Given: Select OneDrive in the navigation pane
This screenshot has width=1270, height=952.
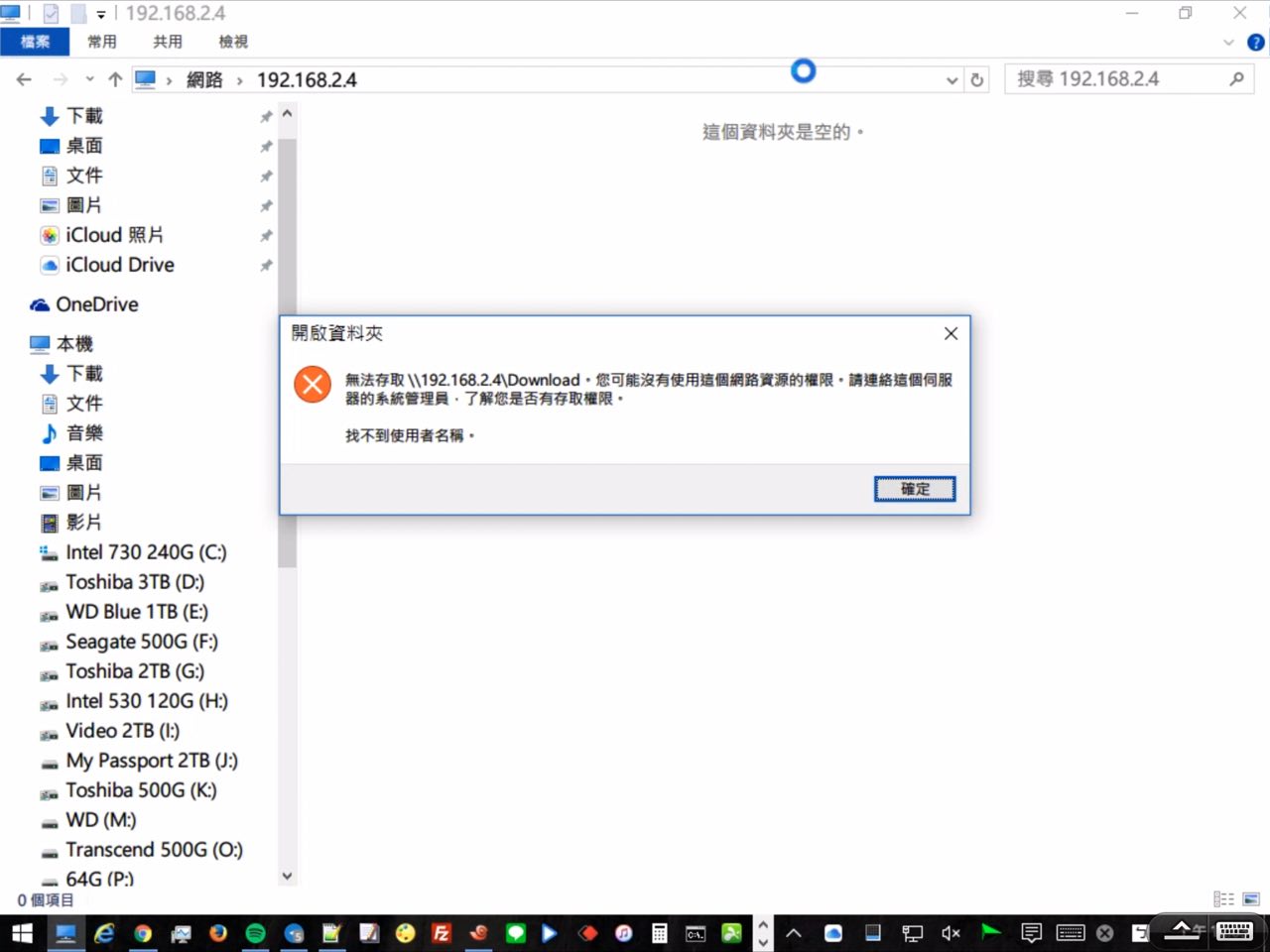Looking at the screenshot, I should click(96, 304).
